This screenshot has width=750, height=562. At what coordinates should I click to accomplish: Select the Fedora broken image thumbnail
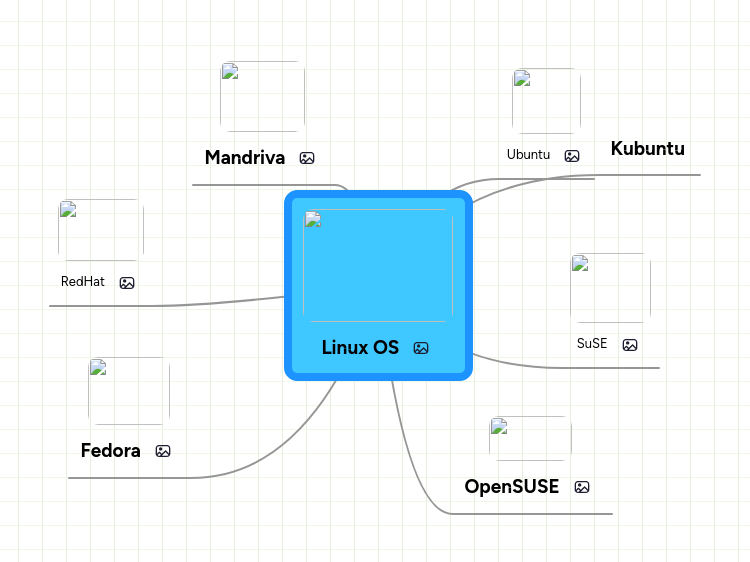pyautogui.click(x=129, y=391)
